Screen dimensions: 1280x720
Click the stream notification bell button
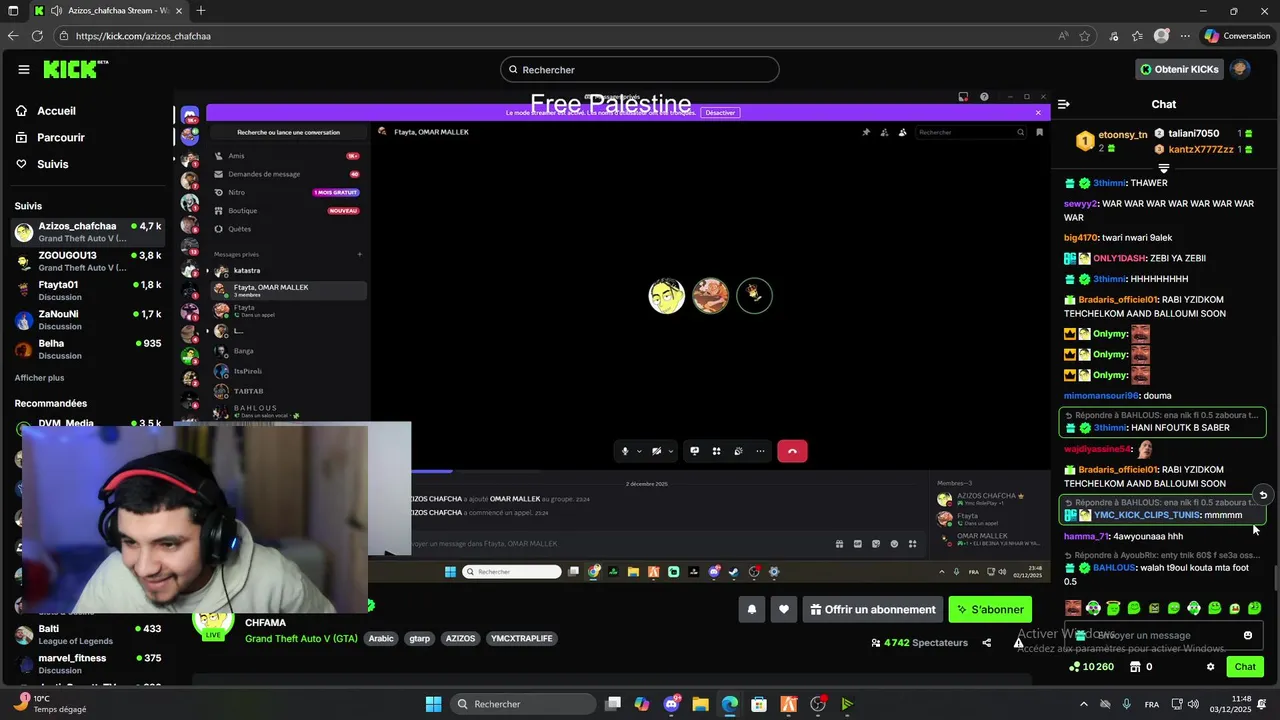(752, 609)
